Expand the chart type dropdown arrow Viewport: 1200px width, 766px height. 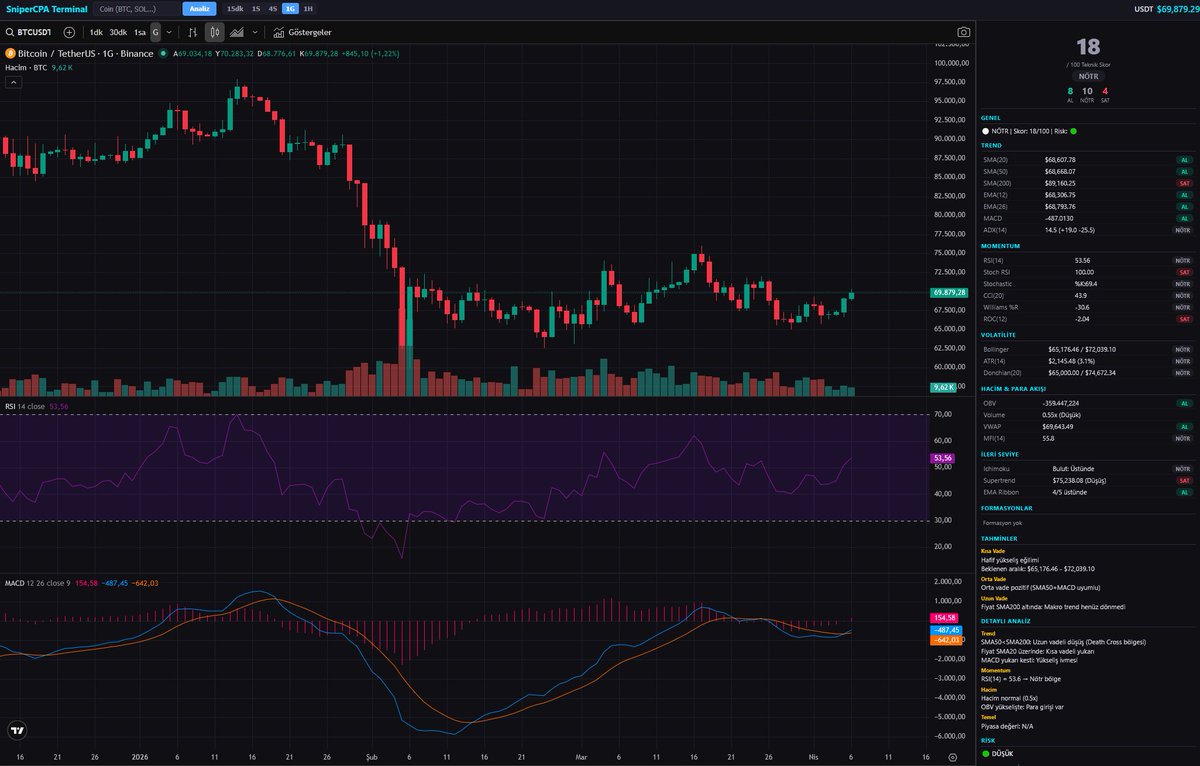(254, 32)
